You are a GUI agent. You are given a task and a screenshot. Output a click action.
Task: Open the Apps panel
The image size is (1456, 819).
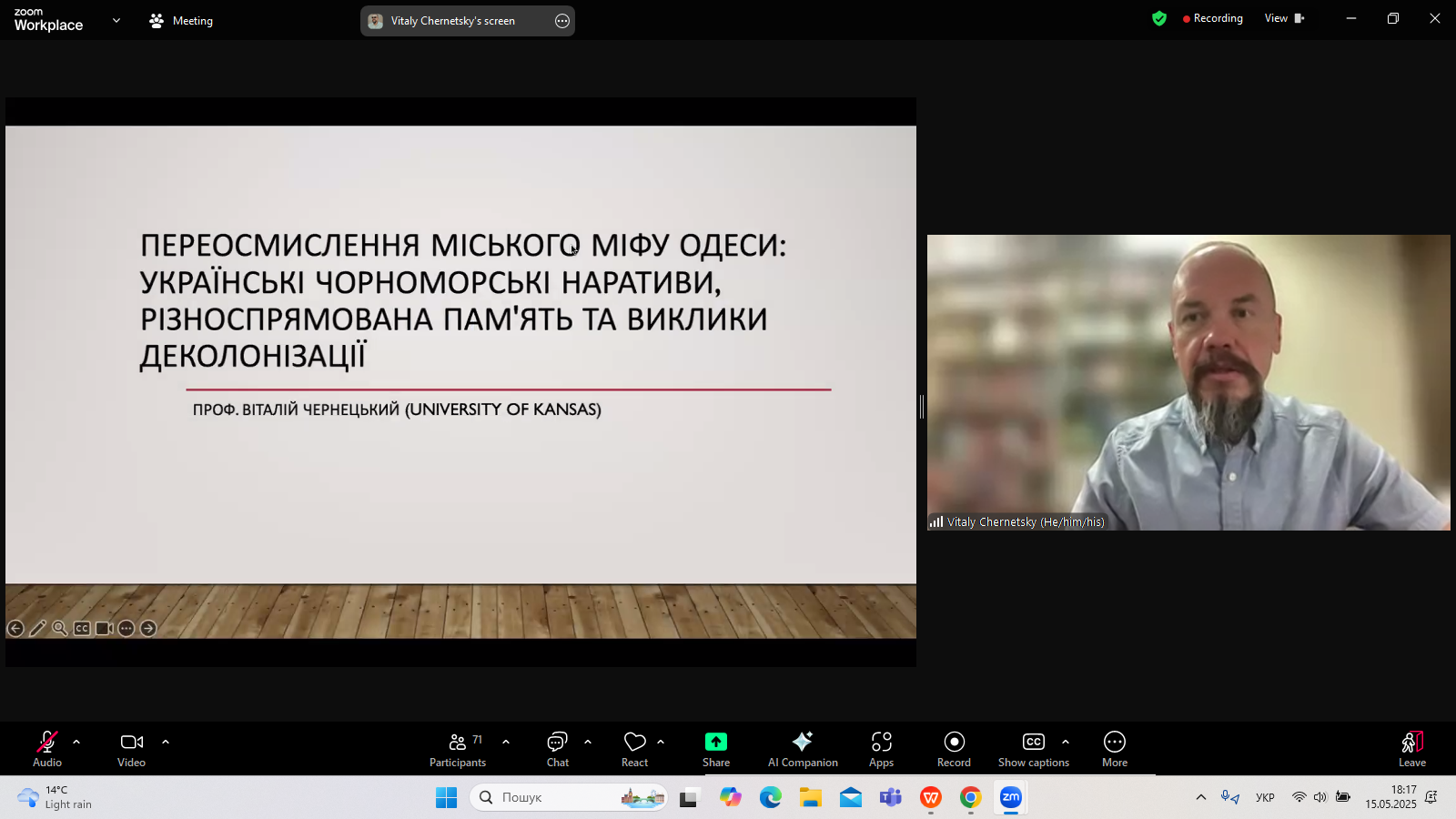click(x=881, y=750)
